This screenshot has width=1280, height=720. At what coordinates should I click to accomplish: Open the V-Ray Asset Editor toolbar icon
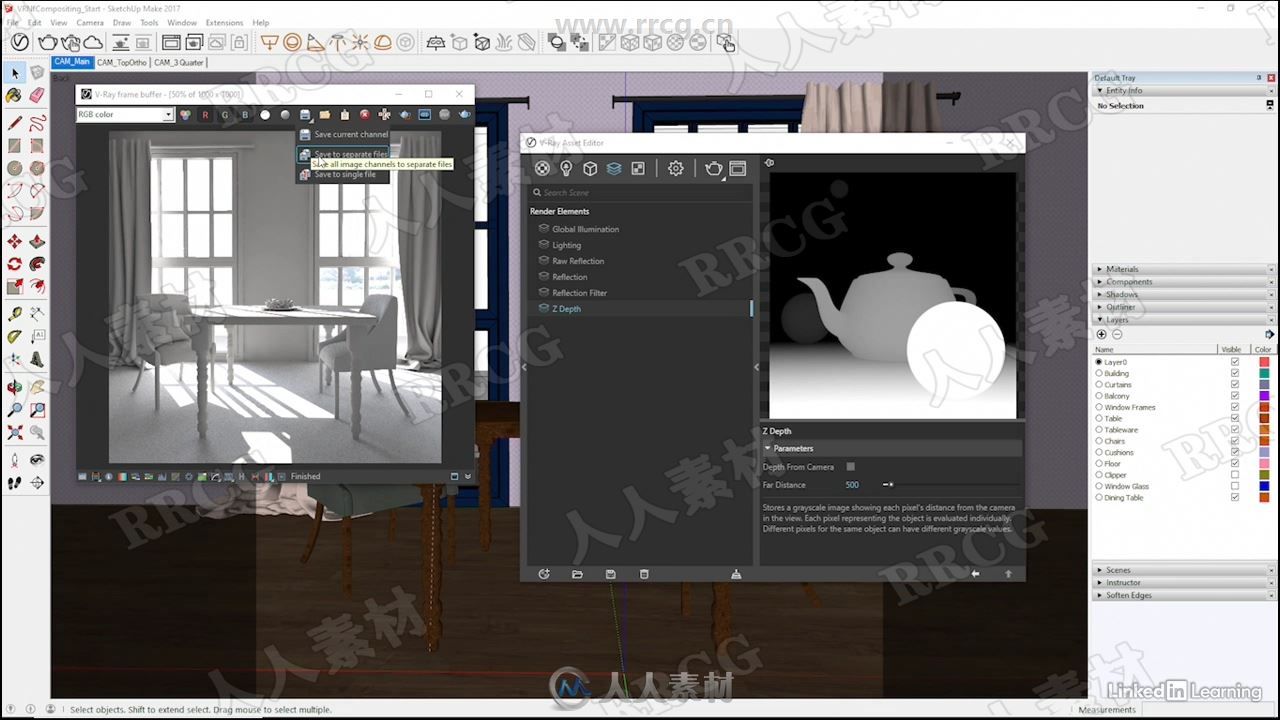point(20,42)
